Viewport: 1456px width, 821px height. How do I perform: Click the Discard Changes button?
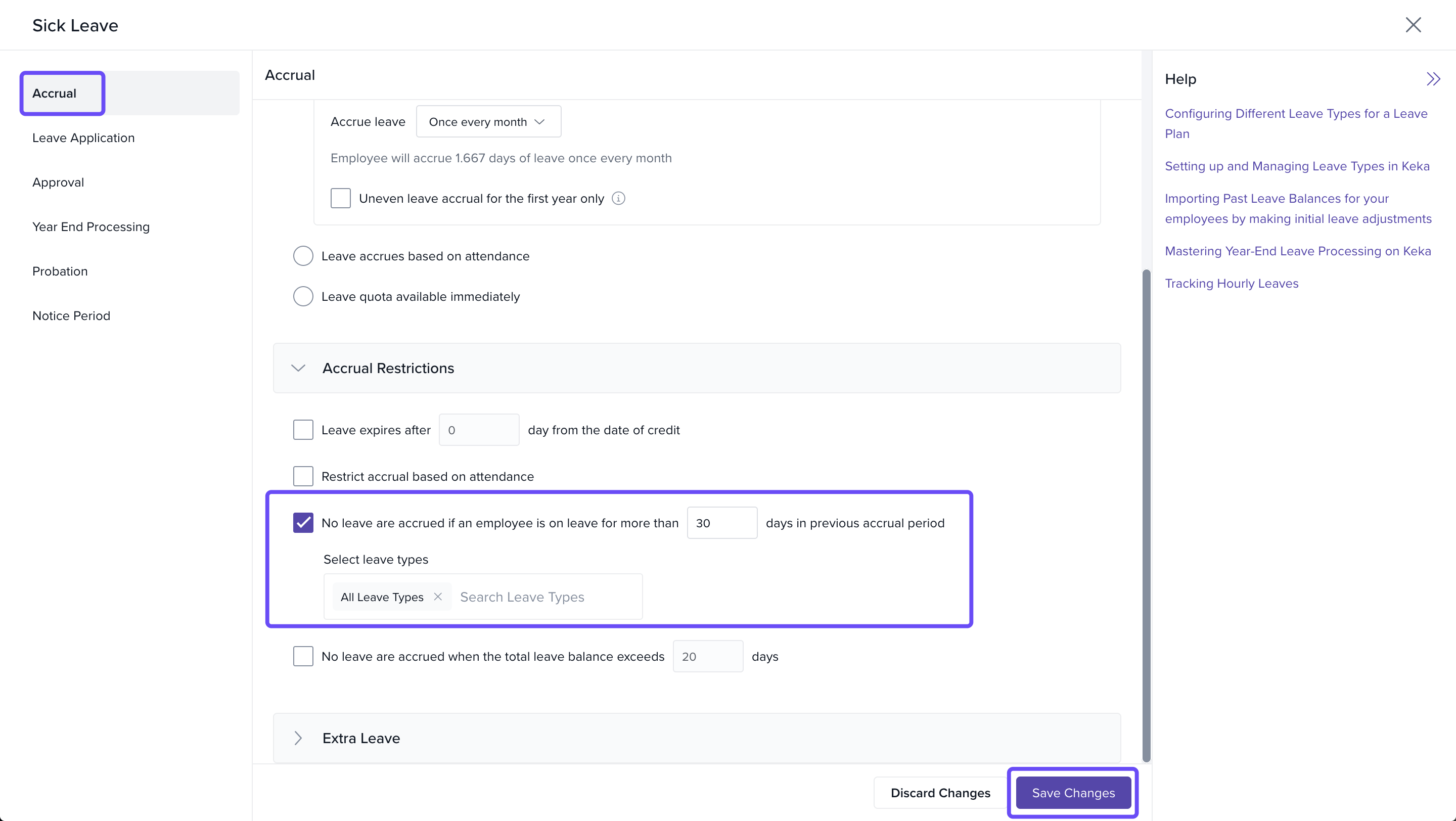click(x=940, y=793)
